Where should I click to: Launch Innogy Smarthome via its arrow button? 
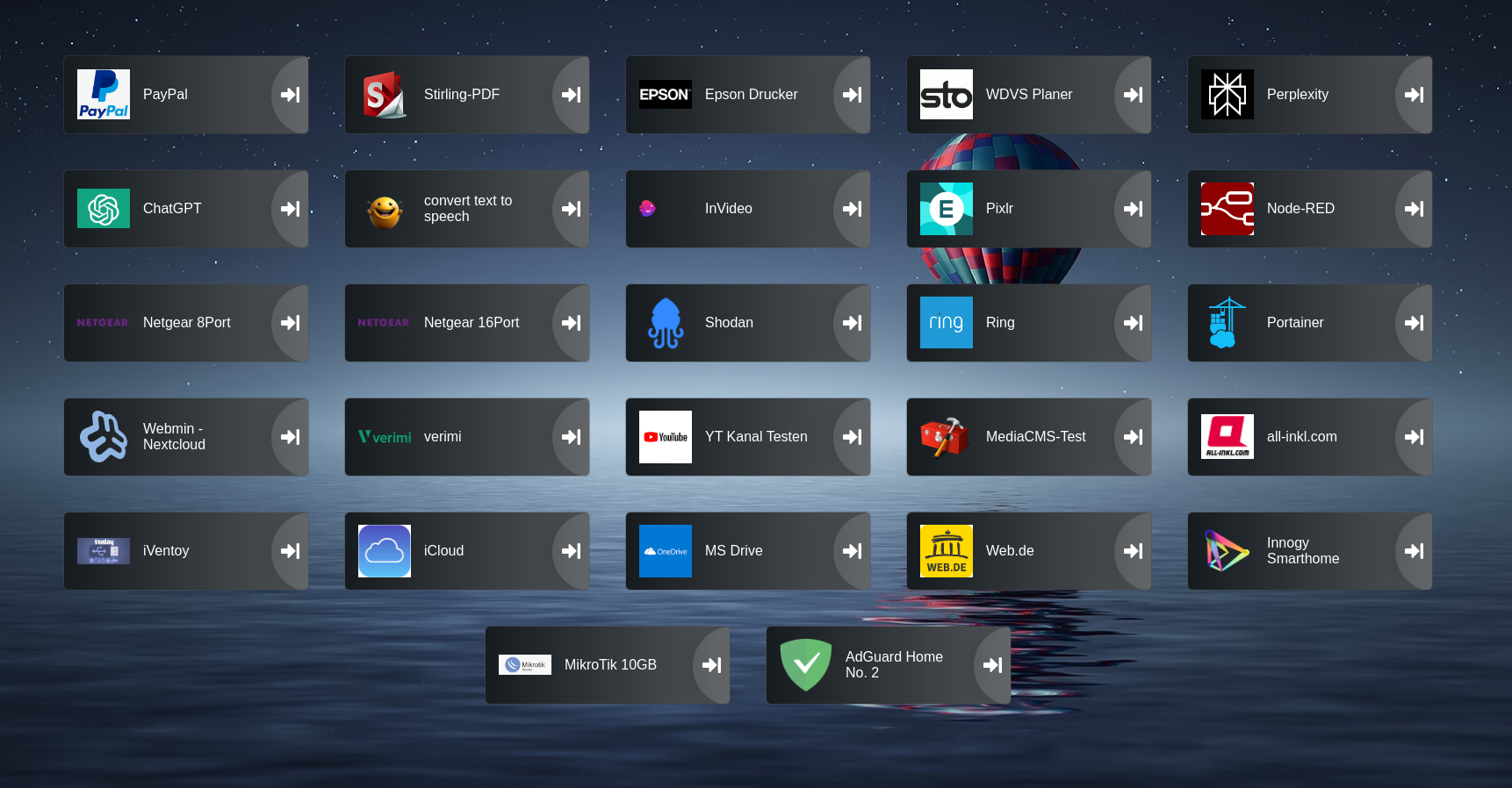pyautogui.click(x=1414, y=551)
